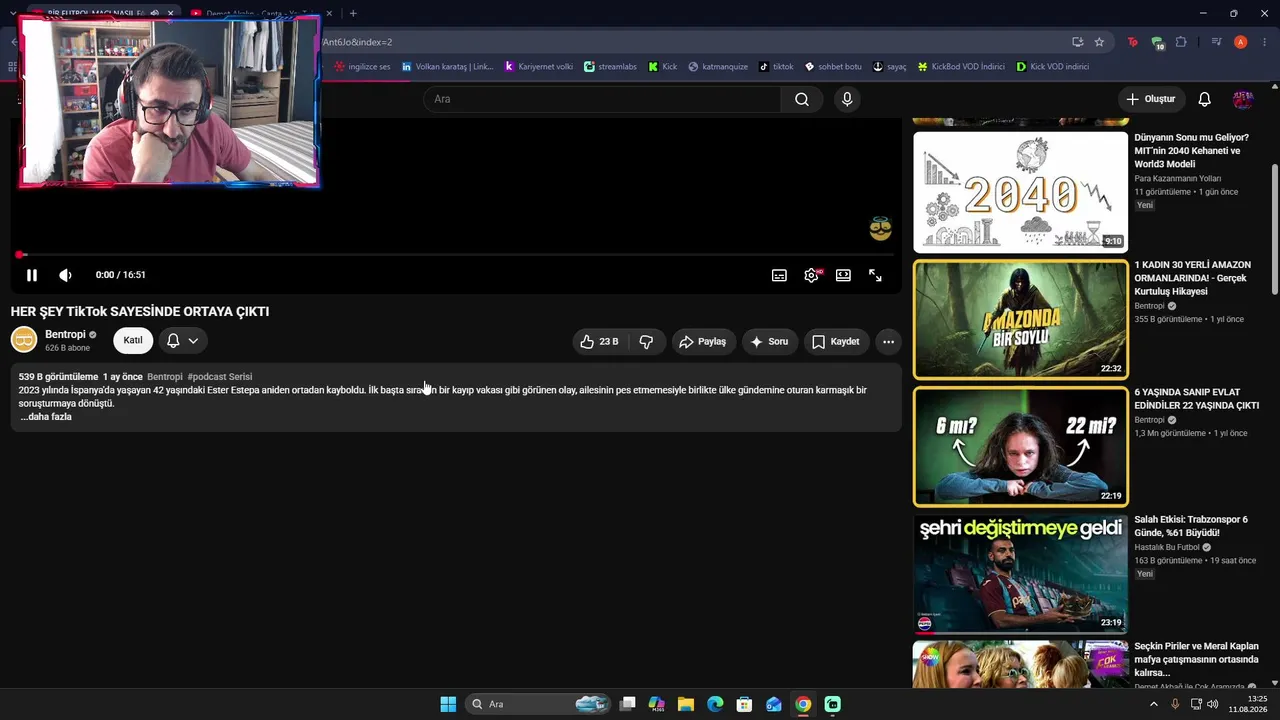The image size is (1280, 720).
Task: Open title '6 YAŞINDA SANIP EVLAT EDİNDİLER'
Action: tap(1196, 399)
